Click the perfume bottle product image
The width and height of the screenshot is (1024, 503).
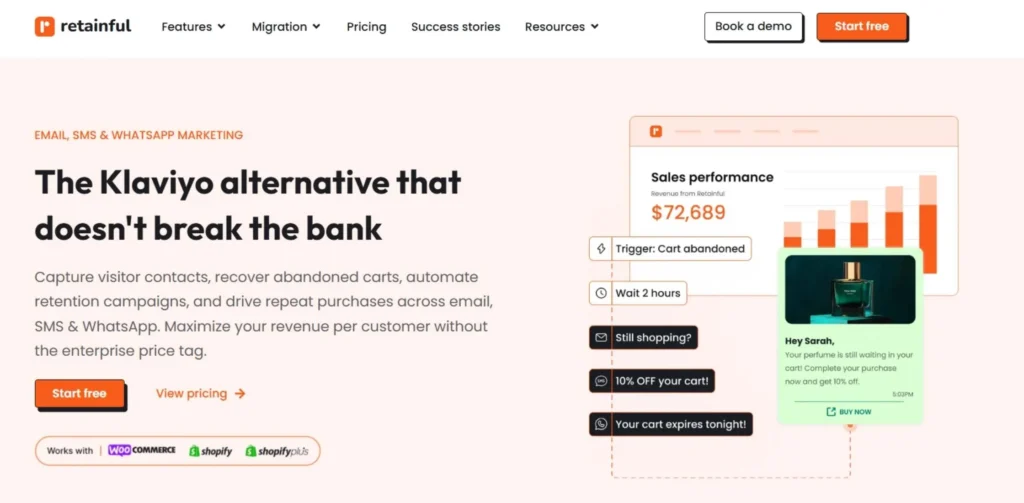tap(850, 290)
